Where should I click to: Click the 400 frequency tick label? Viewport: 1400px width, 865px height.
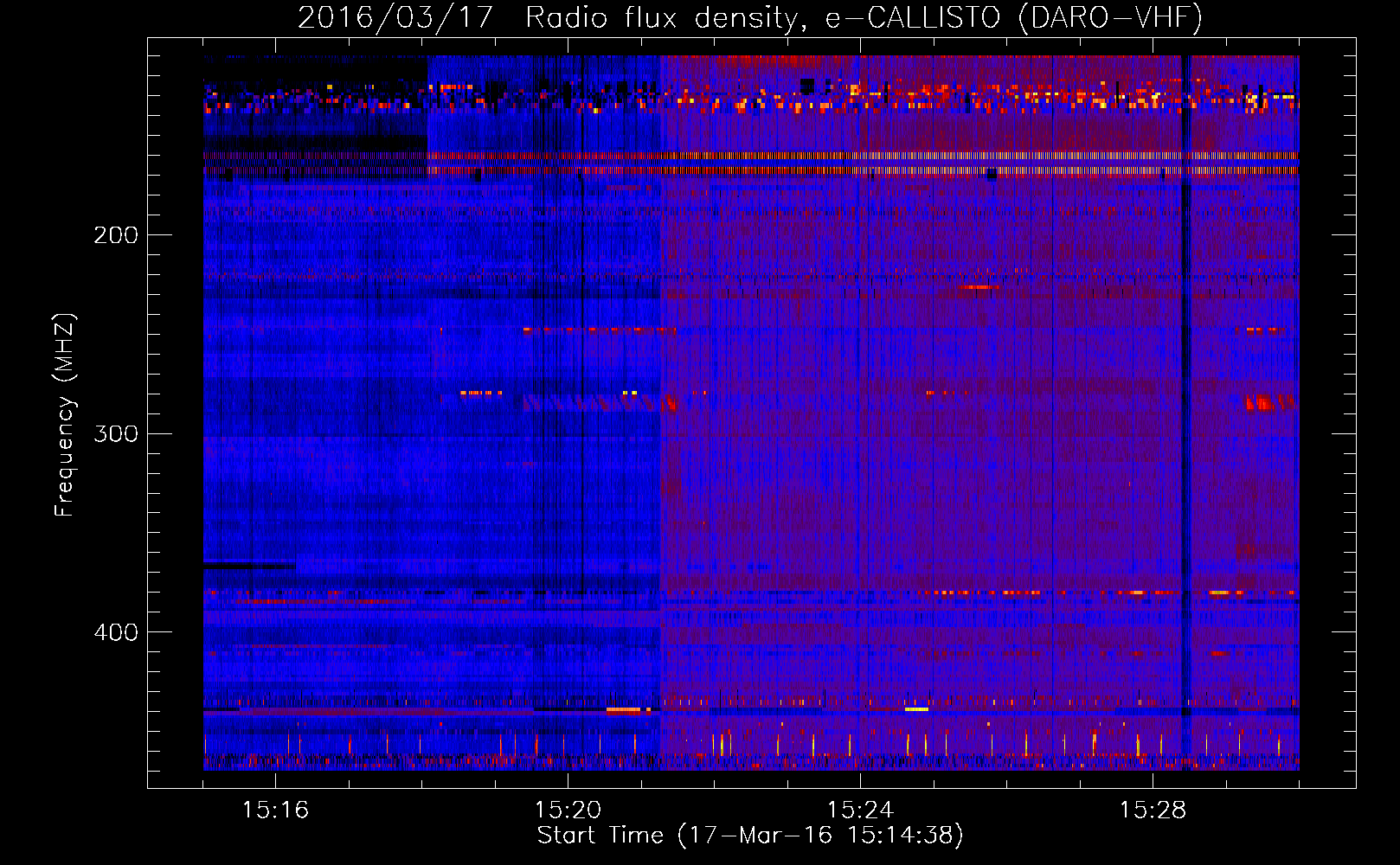coord(116,632)
